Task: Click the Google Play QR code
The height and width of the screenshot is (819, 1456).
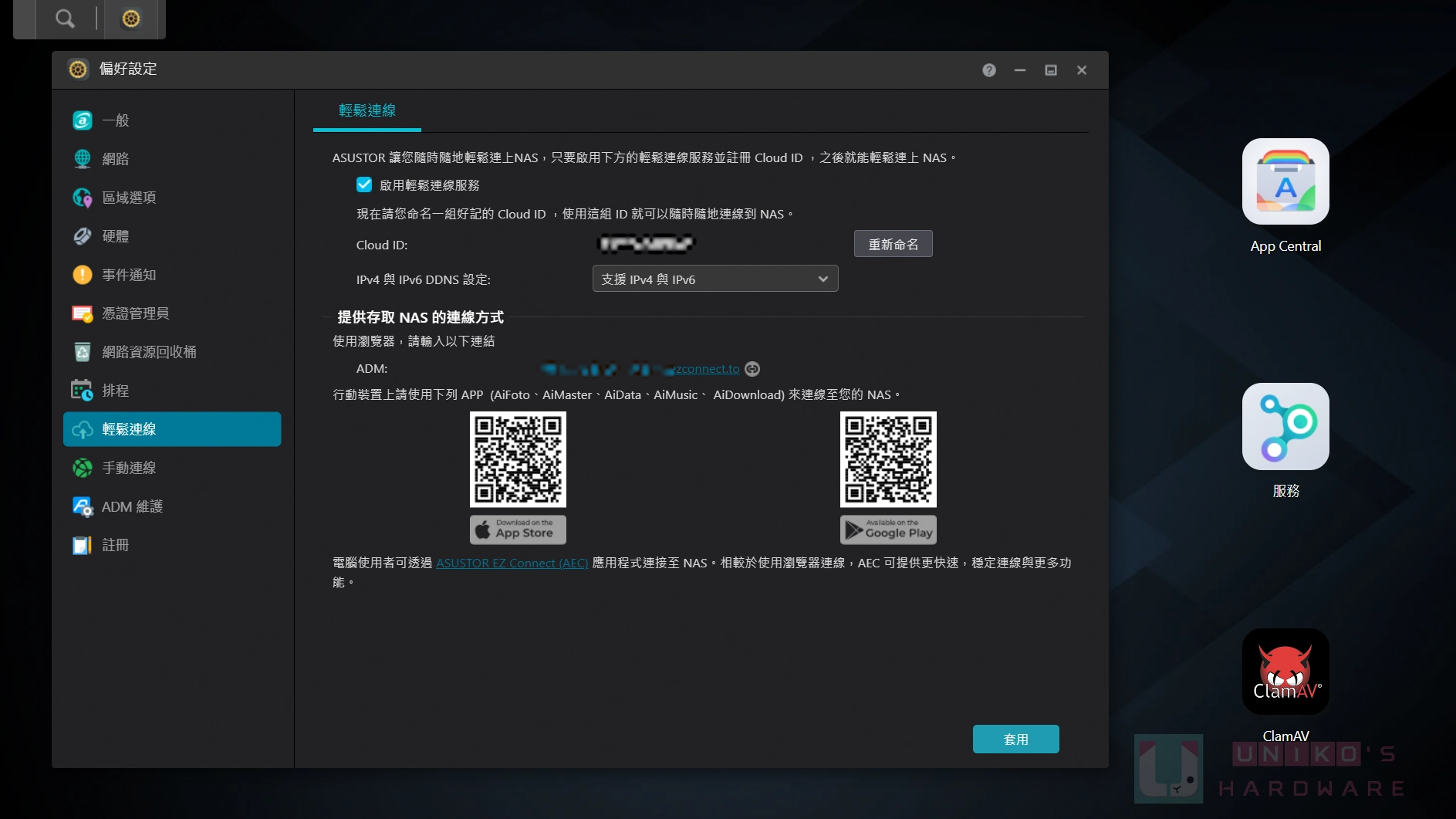Action: 888,459
